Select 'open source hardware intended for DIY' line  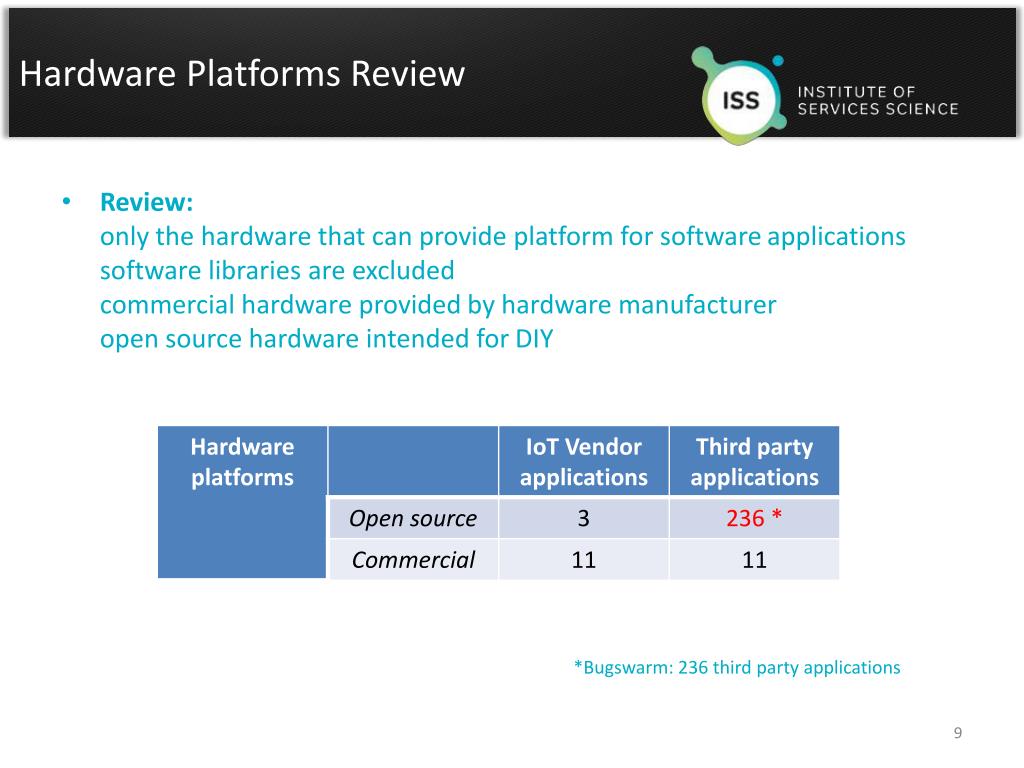click(327, 339)
